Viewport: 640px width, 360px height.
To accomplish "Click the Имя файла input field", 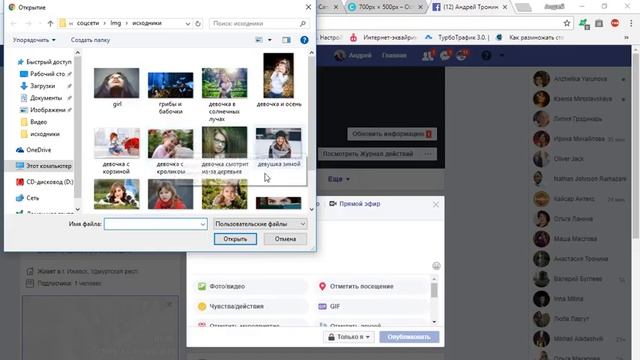I will (152, 224).
